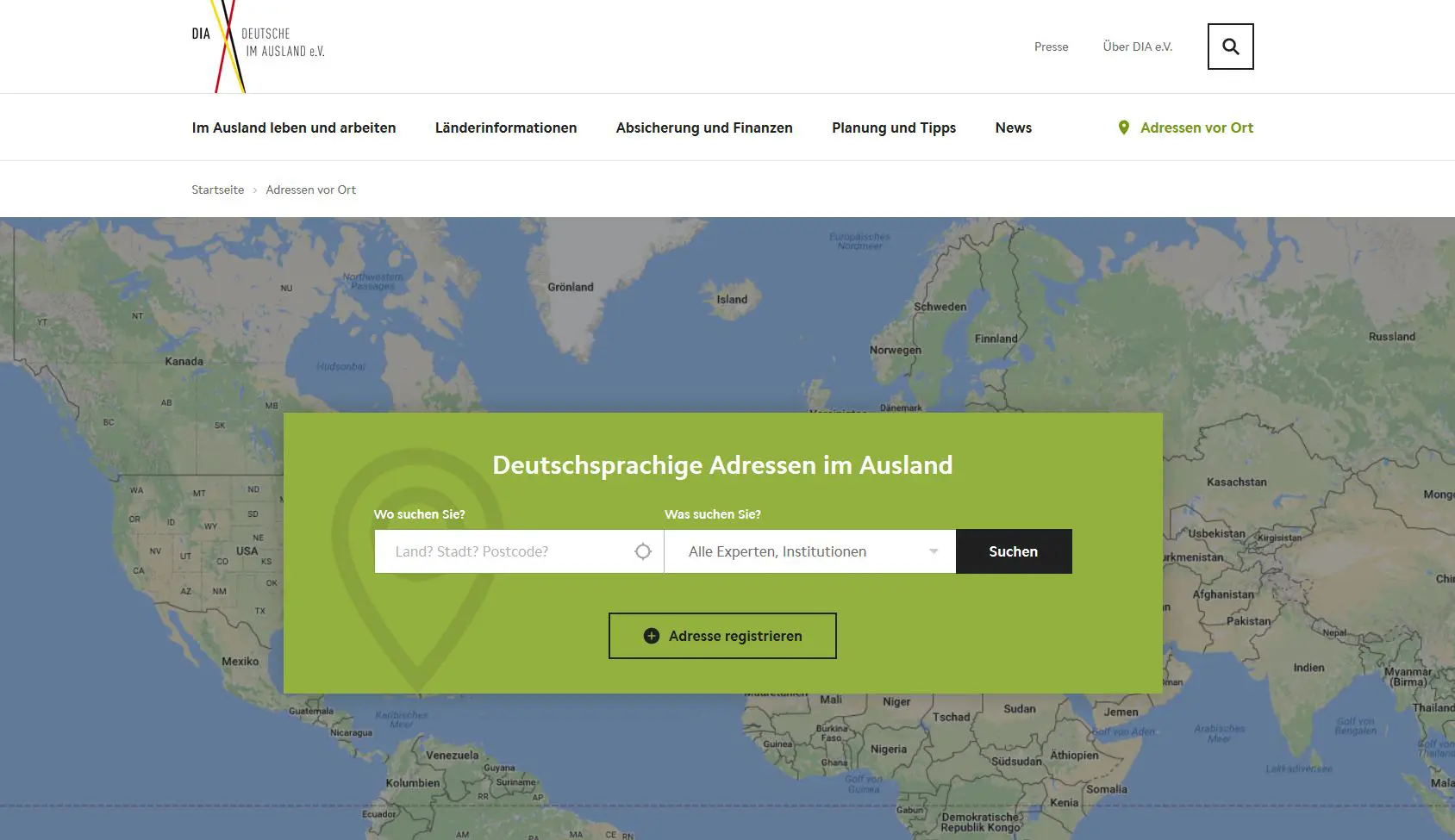
Task: Click heading Deutschsprachige Adressen im Ausland
Action: tap(722, 464)
